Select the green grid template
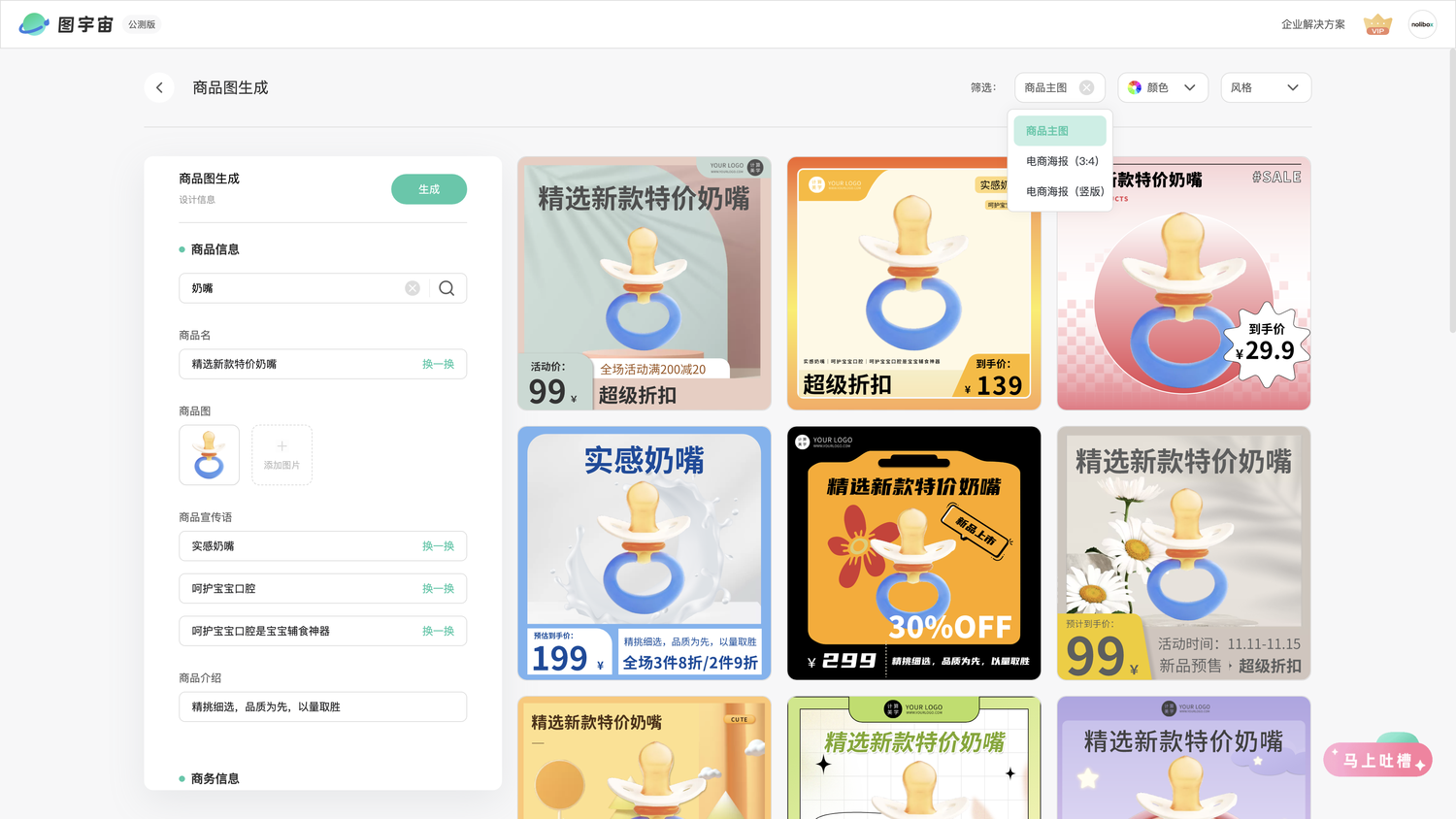The image size is (1456, 819). [913, 758]
